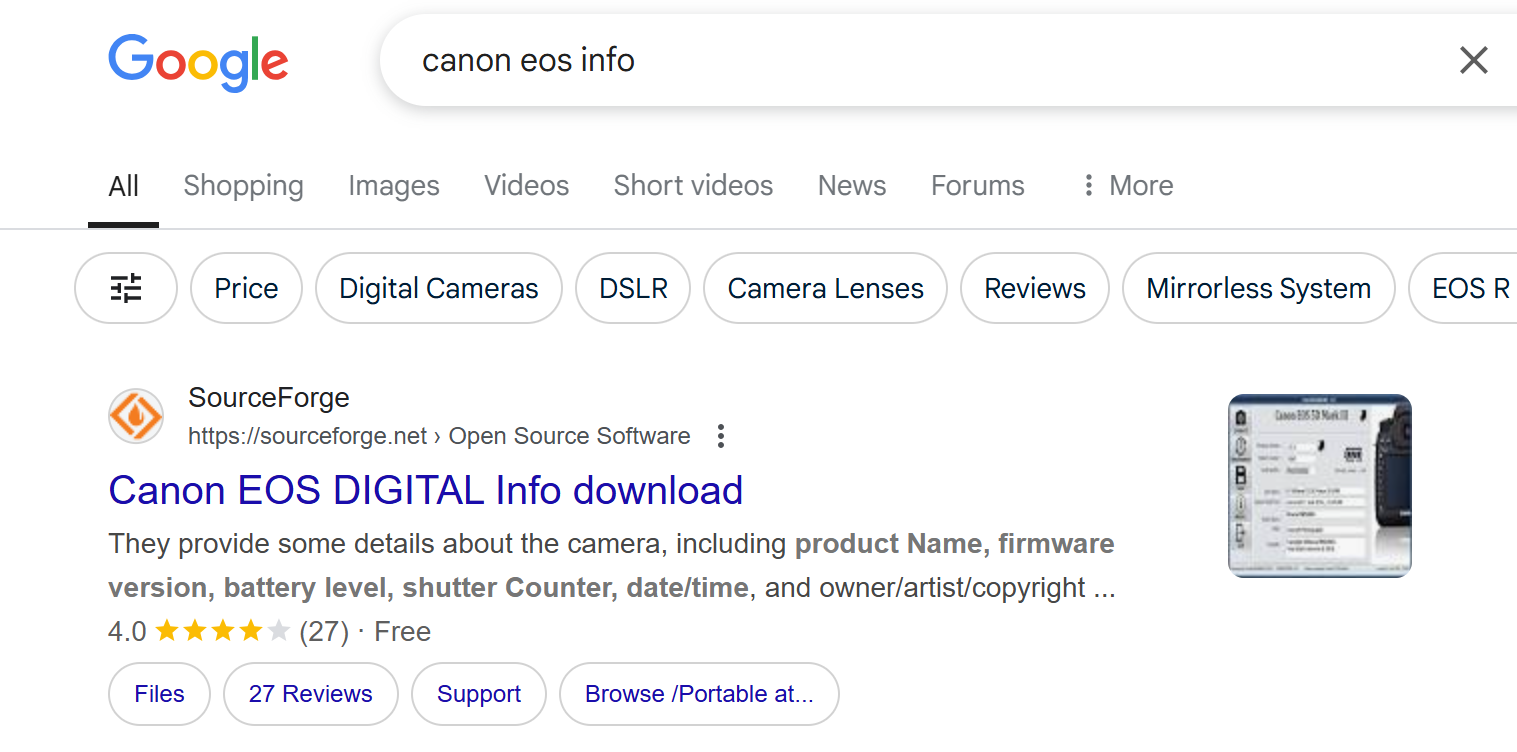1517x752 pixels.
Task: Open the search filter tools icon
Action: 126,288
